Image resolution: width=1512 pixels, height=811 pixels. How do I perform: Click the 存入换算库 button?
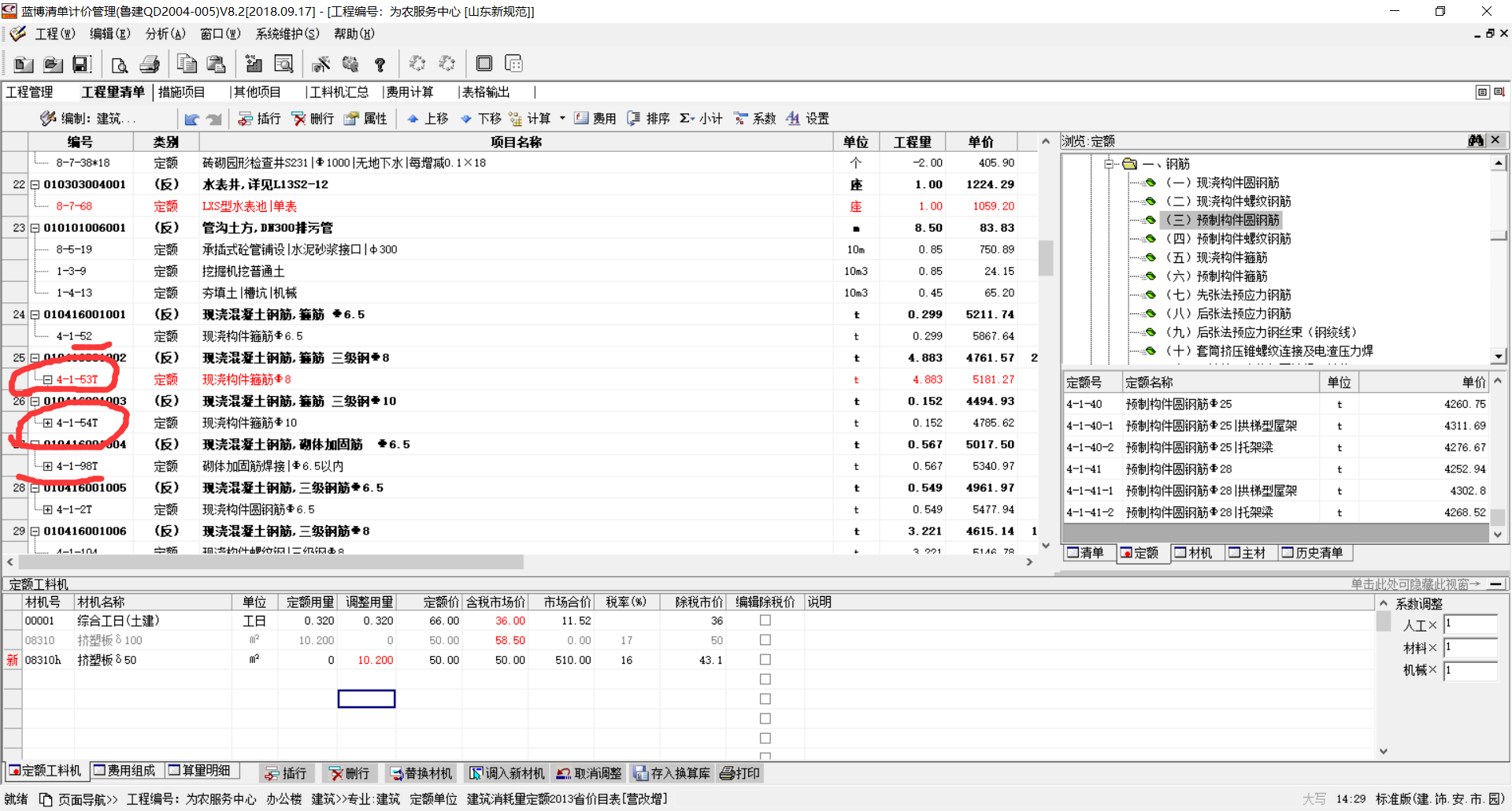point(671,773)
